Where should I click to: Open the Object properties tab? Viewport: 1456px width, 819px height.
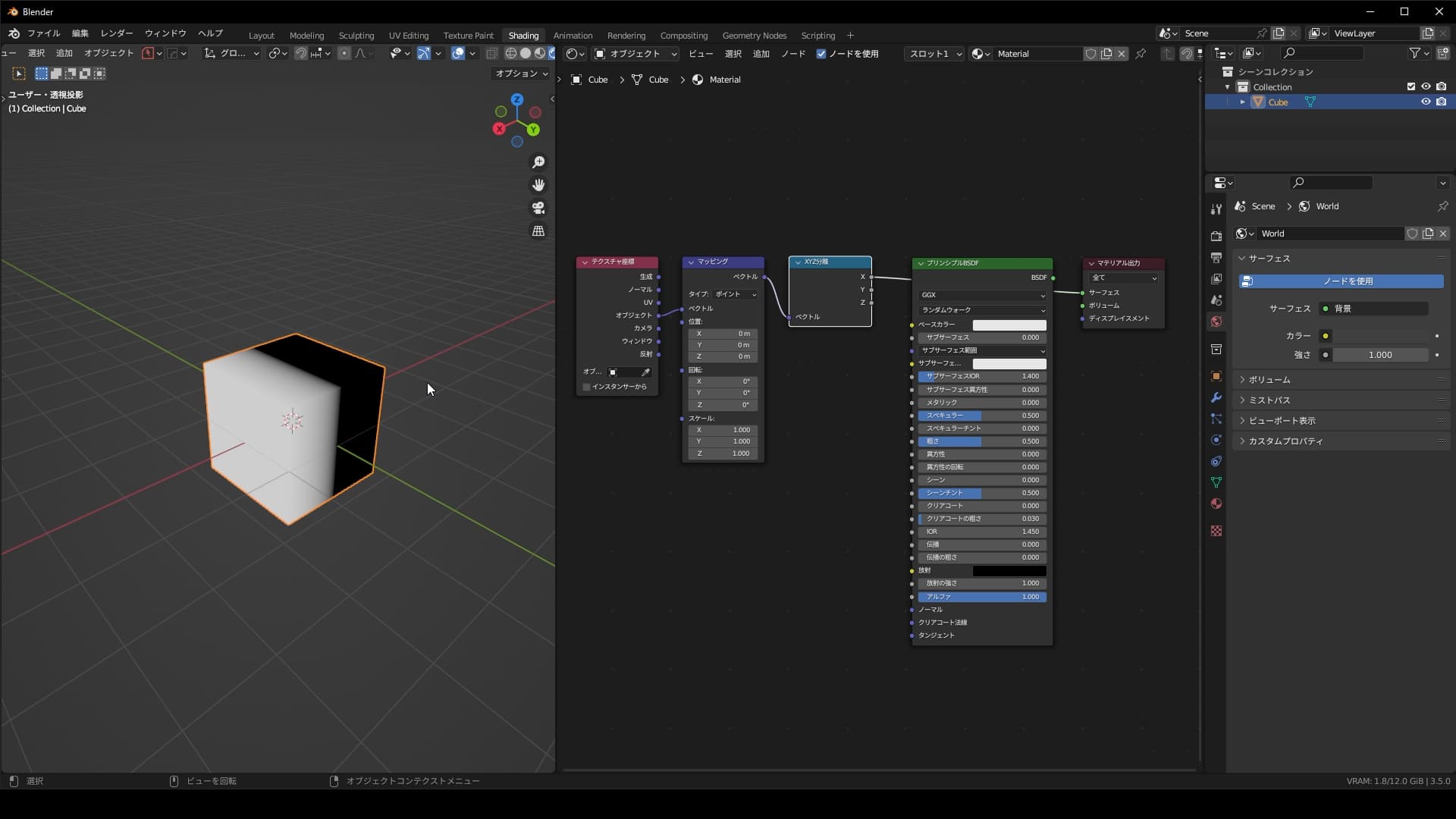click(x=1216, y=375)
